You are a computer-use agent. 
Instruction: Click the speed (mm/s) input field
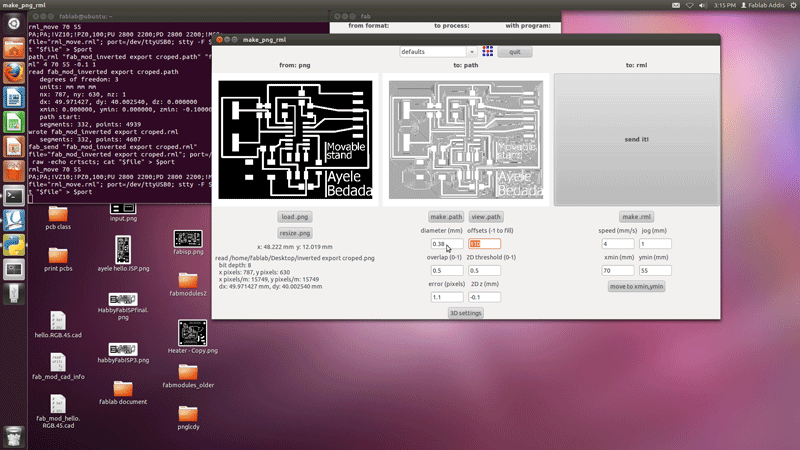[618, 244]
